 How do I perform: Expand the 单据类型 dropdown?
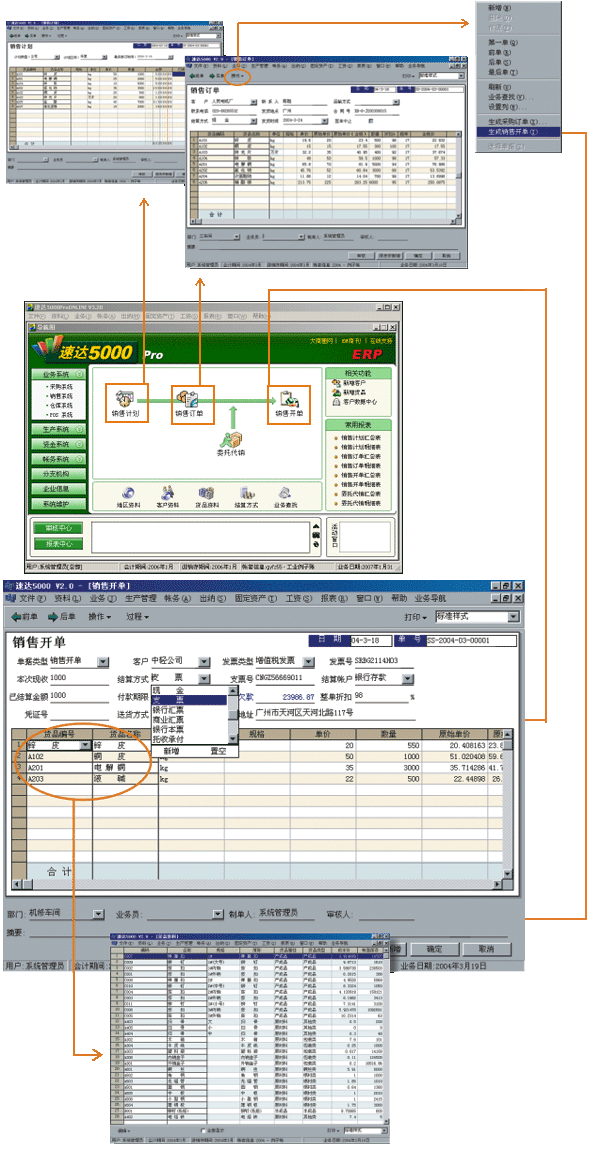point(103,661)
